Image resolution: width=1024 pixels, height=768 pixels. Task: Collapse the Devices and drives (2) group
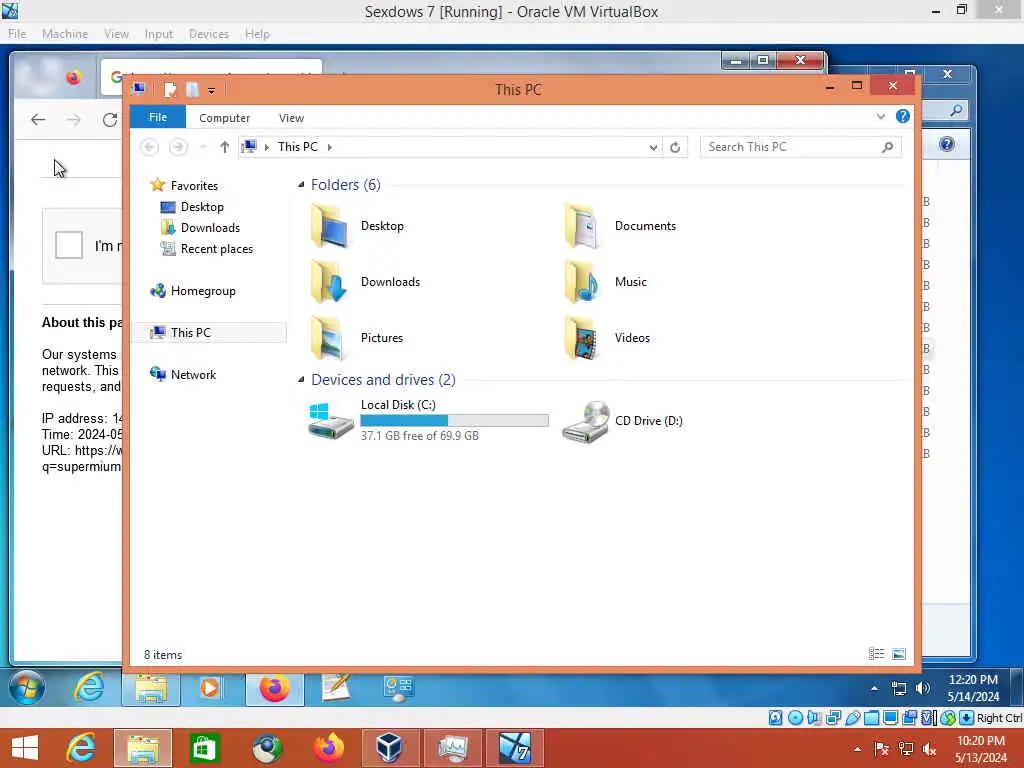(301, 379)
